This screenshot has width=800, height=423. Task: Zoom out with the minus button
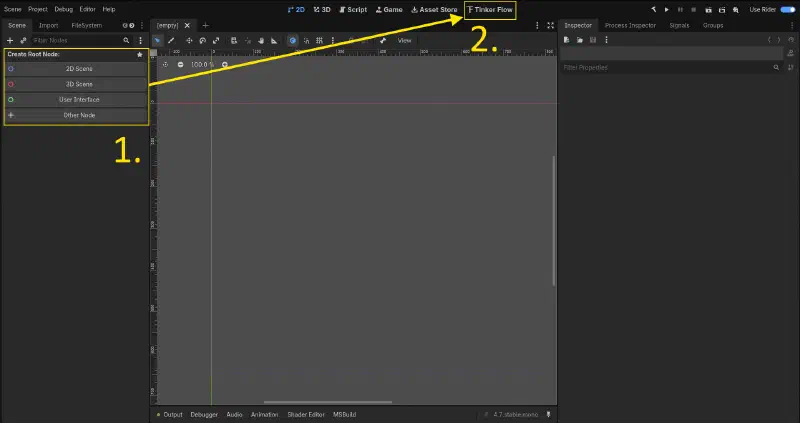tap(180, 65)
